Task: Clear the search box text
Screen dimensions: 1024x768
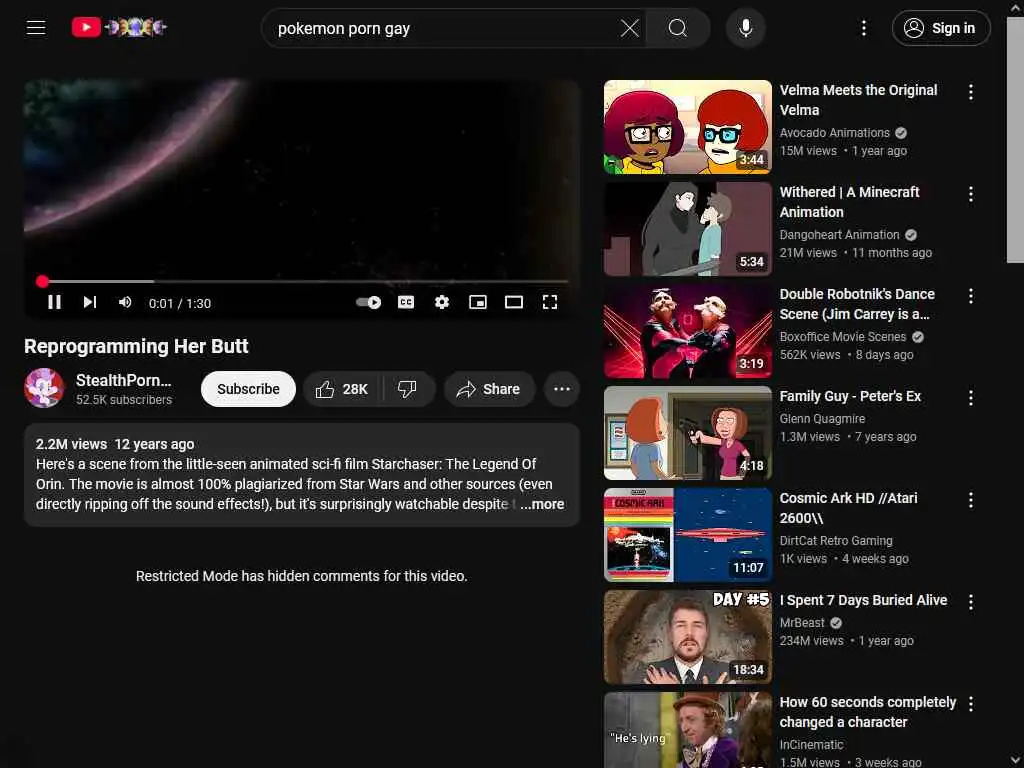Action: pyautogui.click(x=630, y=28)
